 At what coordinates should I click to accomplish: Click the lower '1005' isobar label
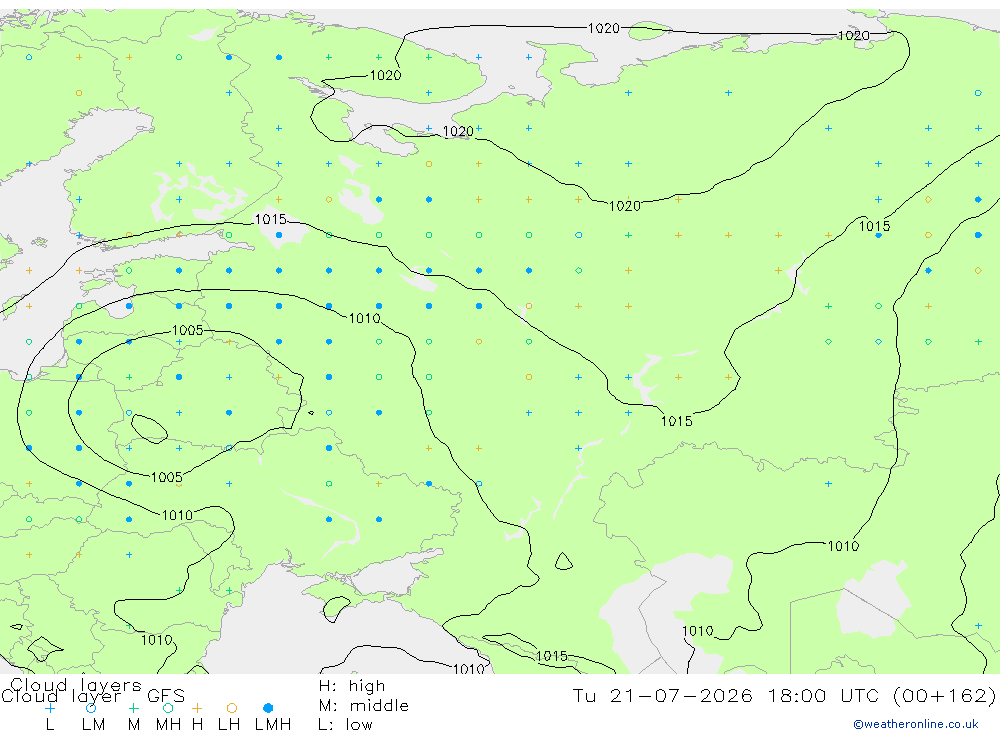(166, 477)
